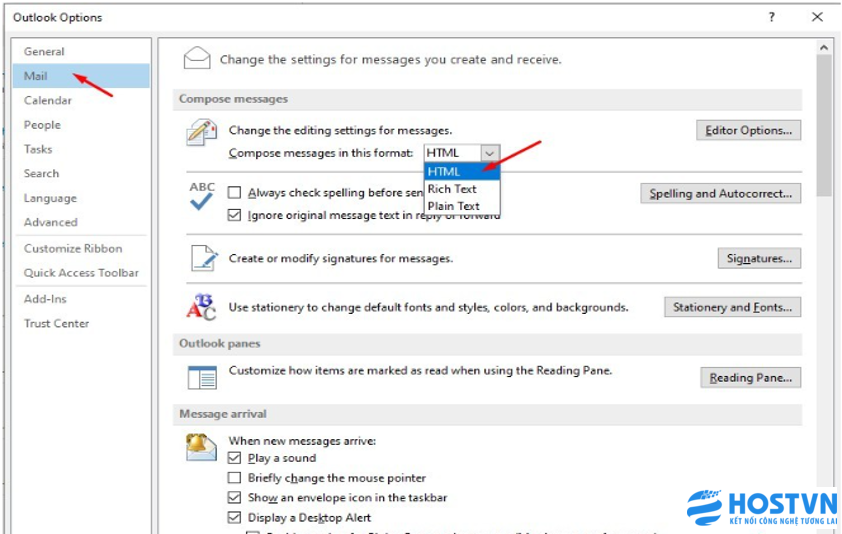The width and height of the screenshot is (842, 534).
Task: Choose Plain Text from the format list
Action: [454, 206]
